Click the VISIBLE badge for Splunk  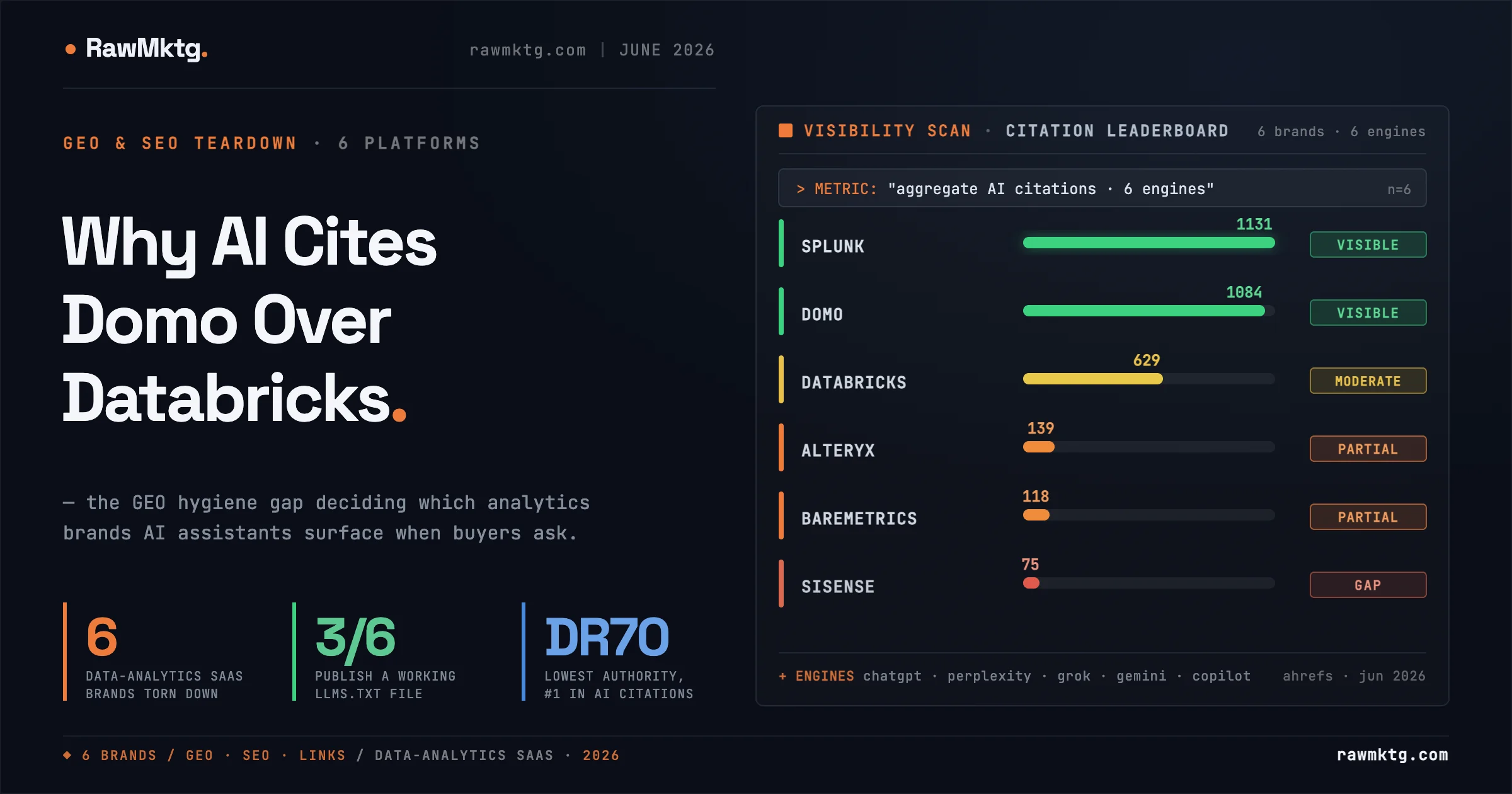point(1368,245)
